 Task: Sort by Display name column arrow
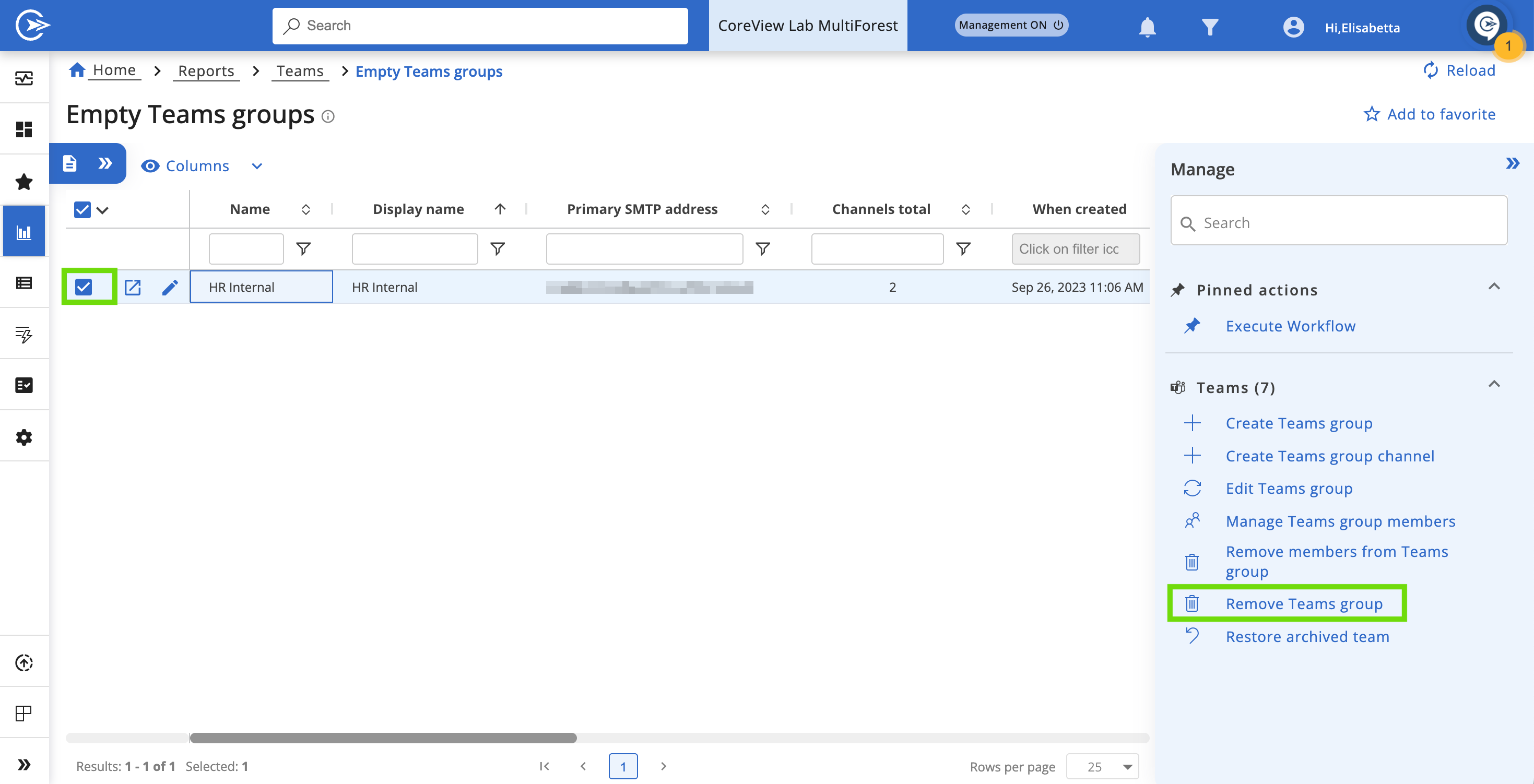(x=500, y=209)
